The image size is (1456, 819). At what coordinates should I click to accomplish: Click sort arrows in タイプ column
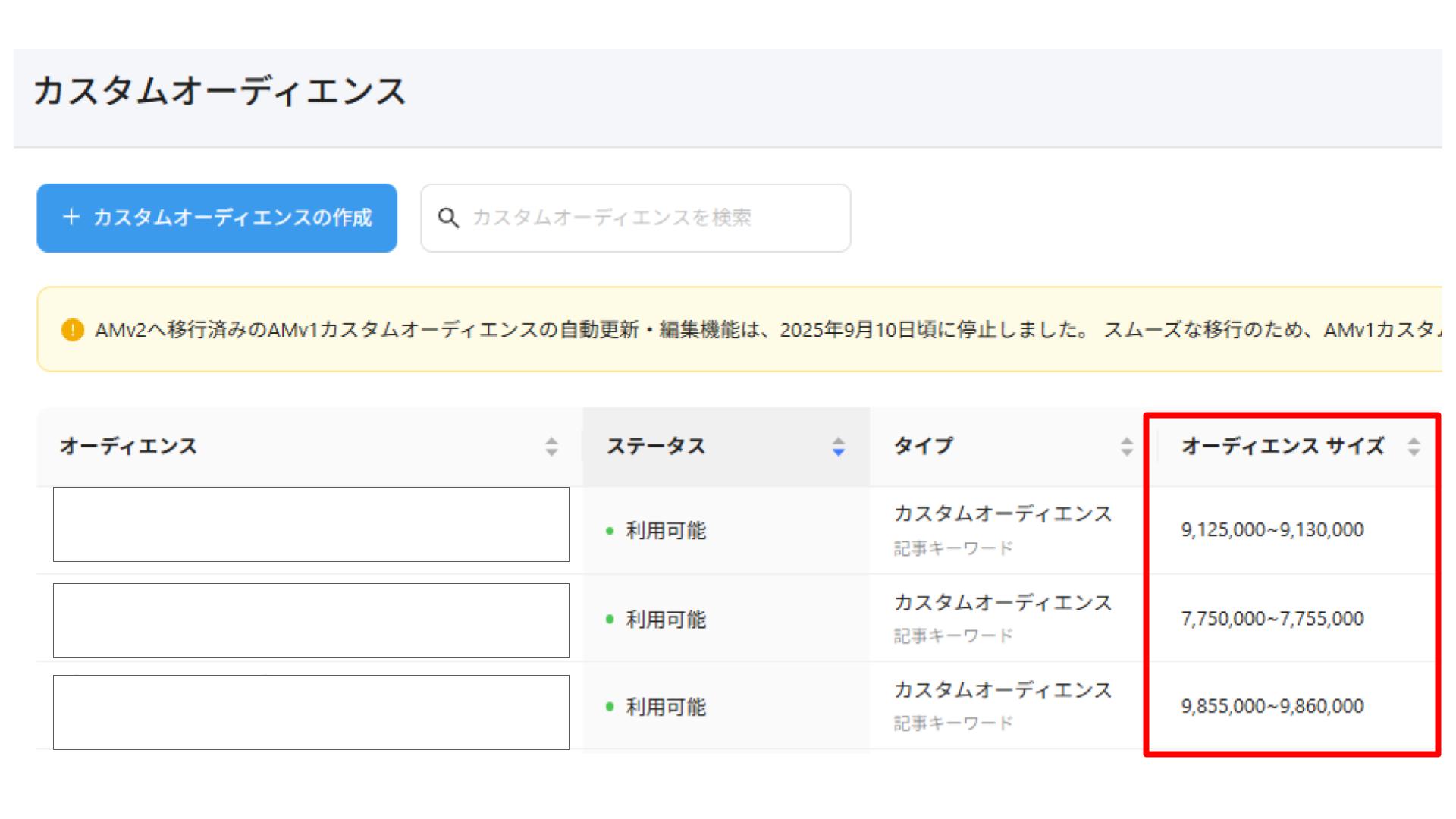[x=1126, y=447]
